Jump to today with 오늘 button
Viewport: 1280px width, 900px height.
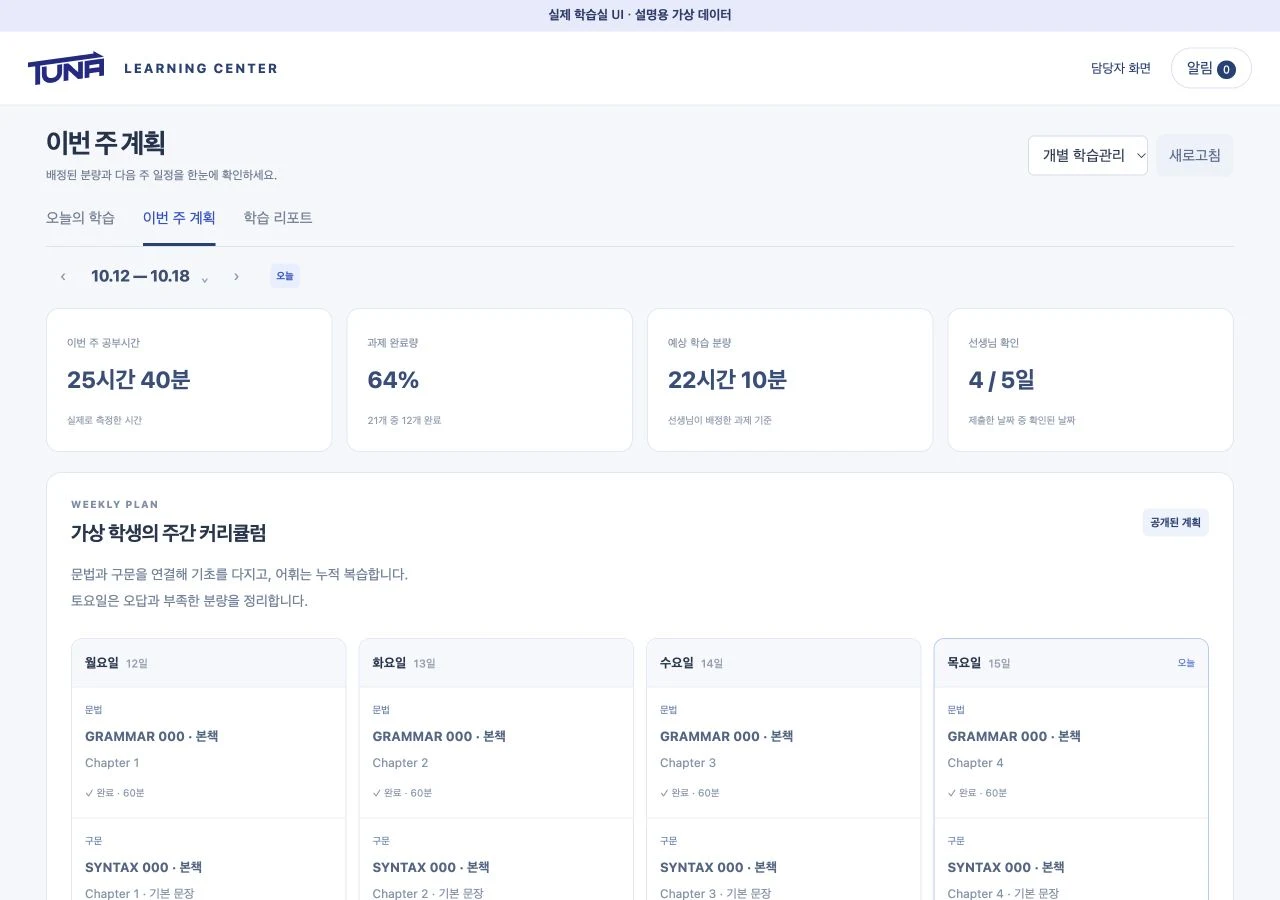[285, 276]
